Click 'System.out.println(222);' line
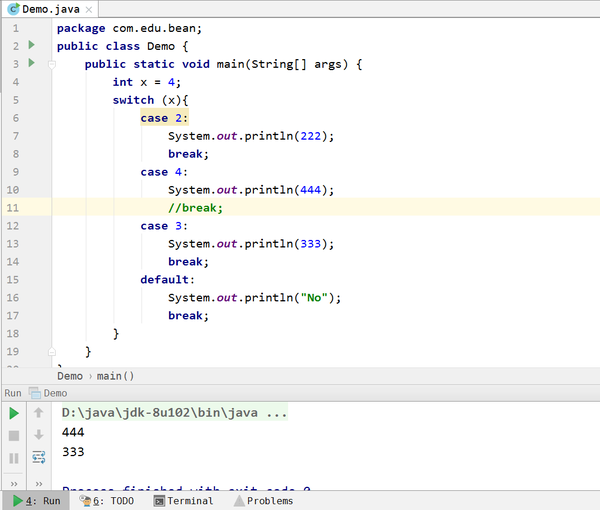The image size is (600, 510). pyautogui.click(x=251, y=136)
